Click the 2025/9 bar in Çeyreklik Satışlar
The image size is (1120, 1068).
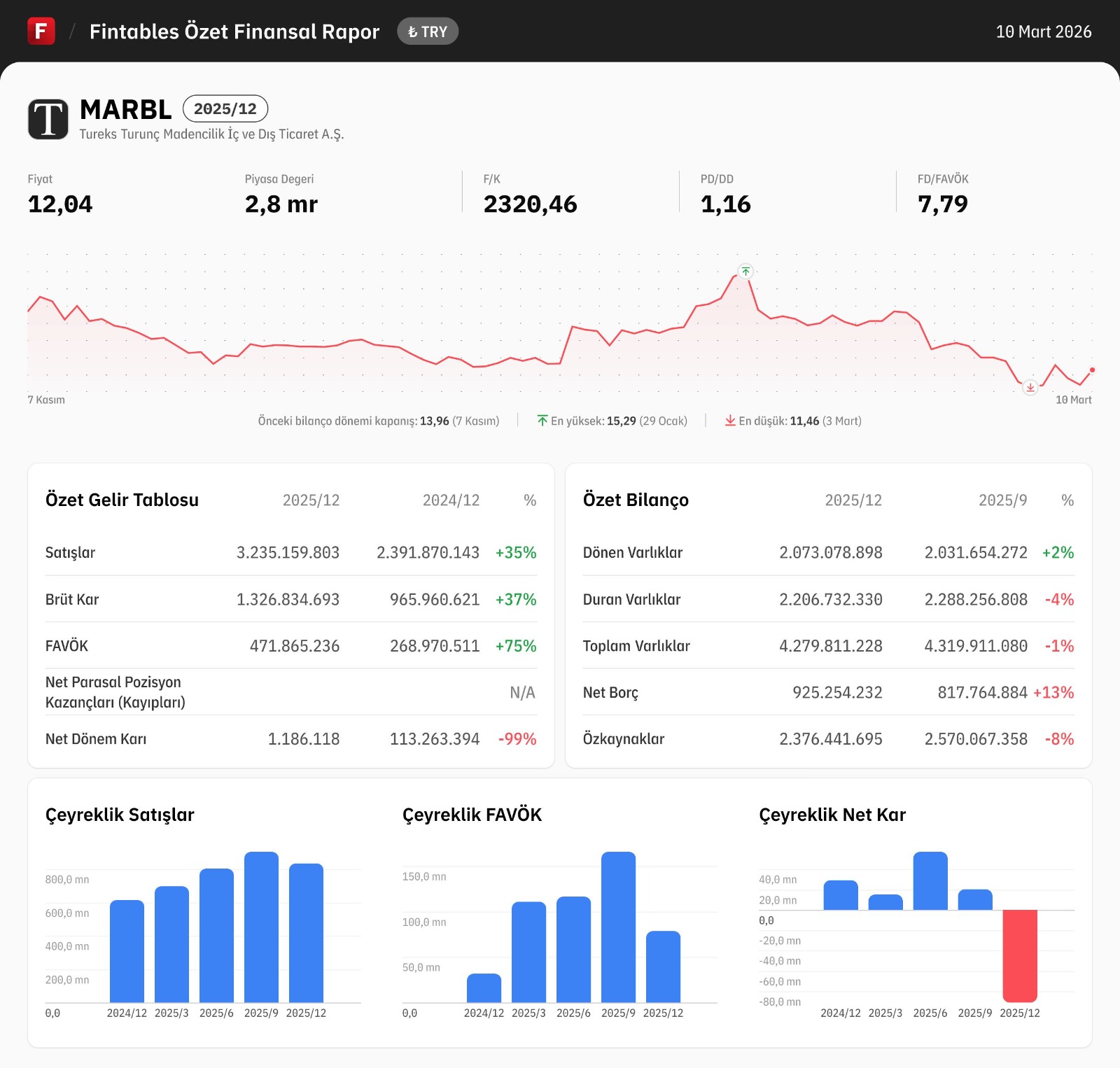pyautogui.click(x=261, y=927)
